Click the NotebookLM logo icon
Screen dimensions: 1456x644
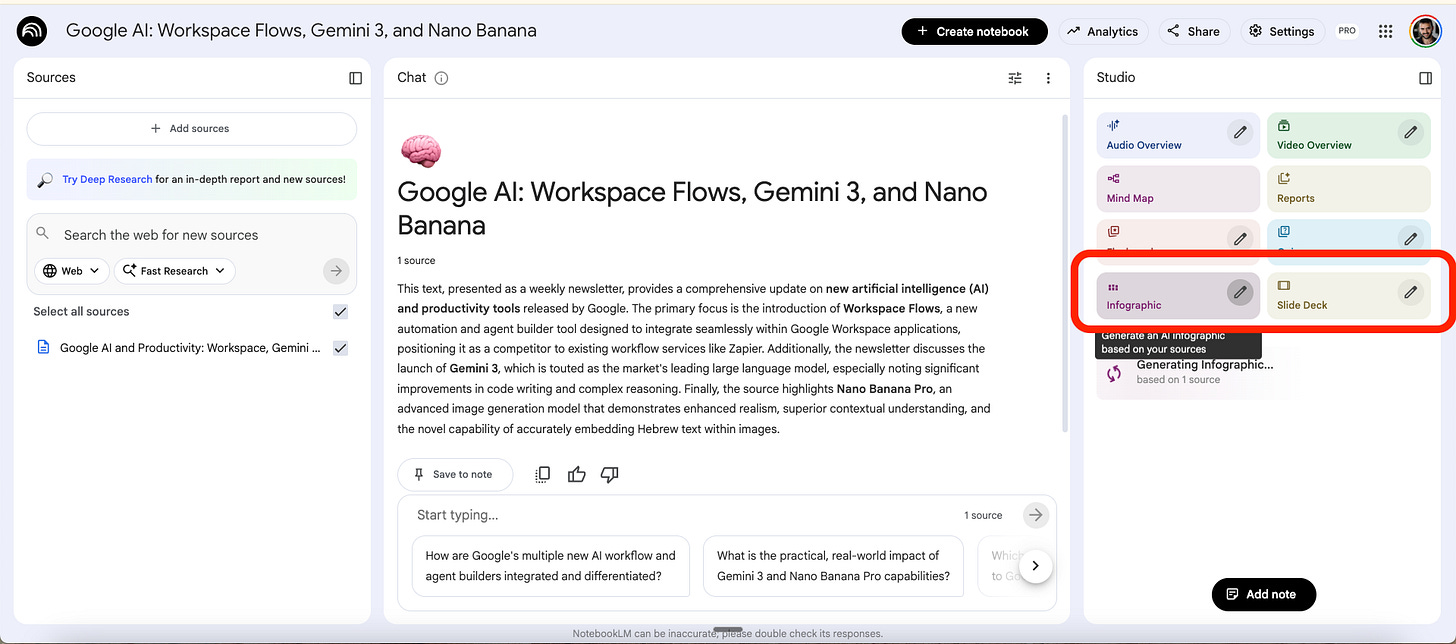32,31
